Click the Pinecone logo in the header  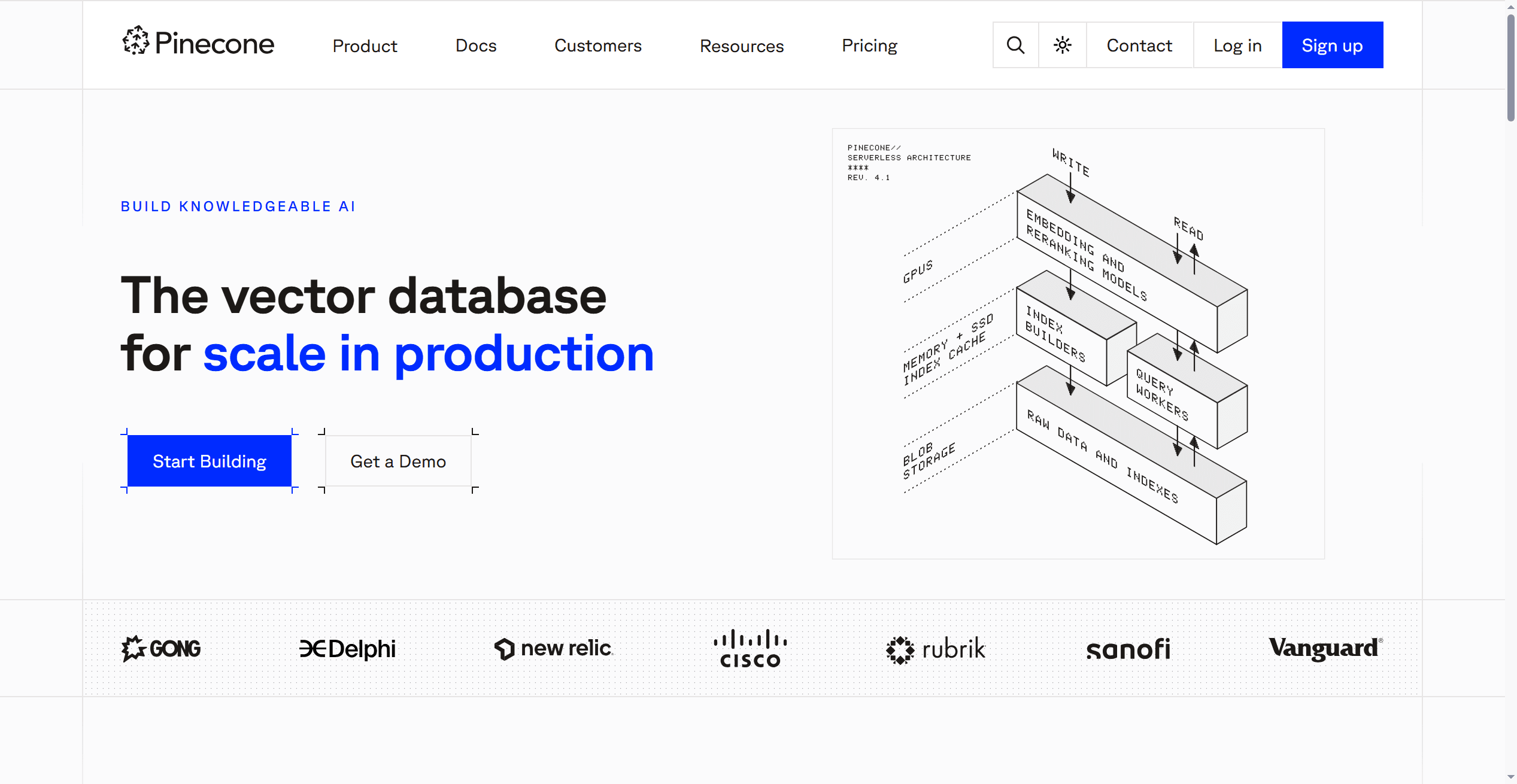coord(198,43)
